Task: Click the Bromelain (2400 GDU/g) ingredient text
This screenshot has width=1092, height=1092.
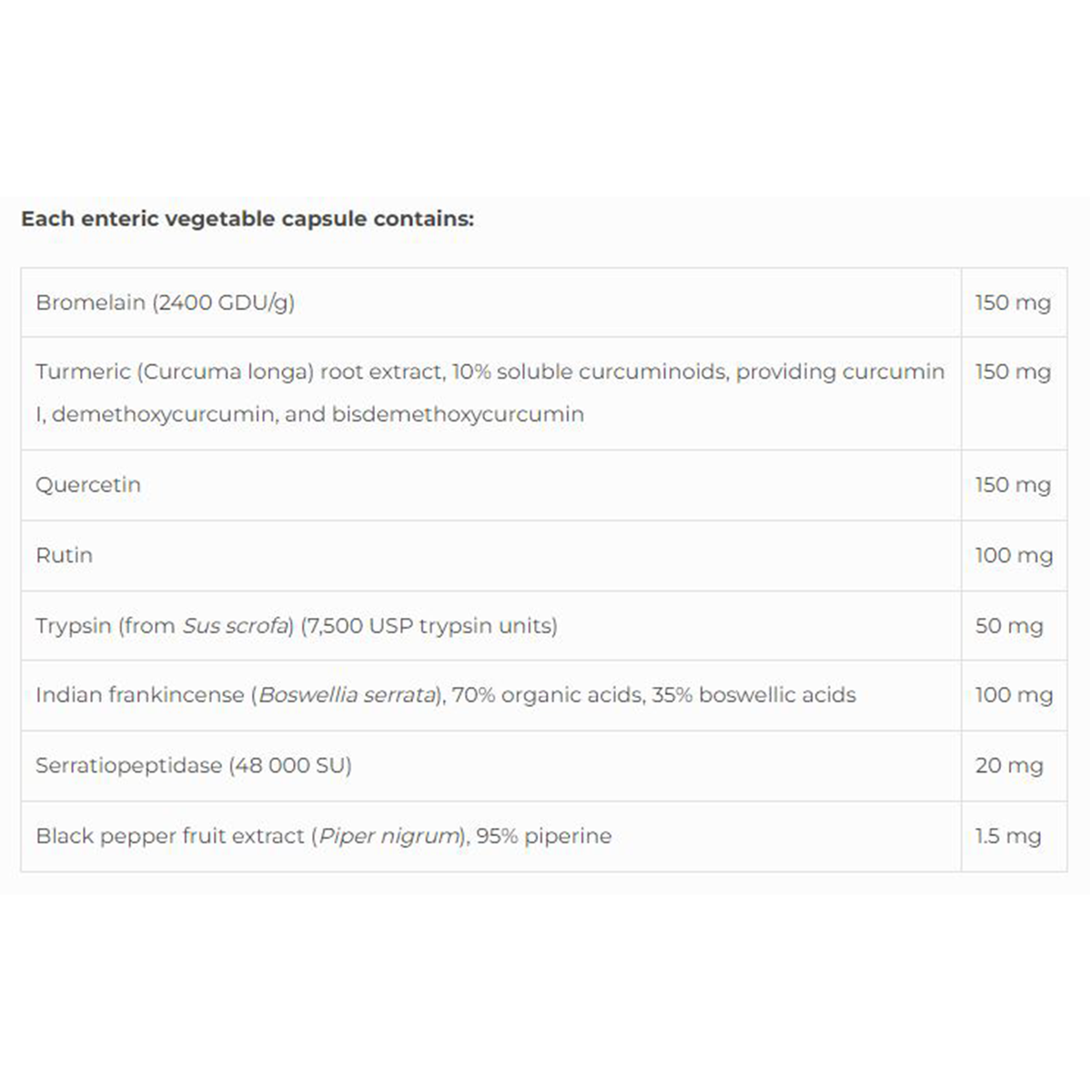Action: click(x=165, y=303)
